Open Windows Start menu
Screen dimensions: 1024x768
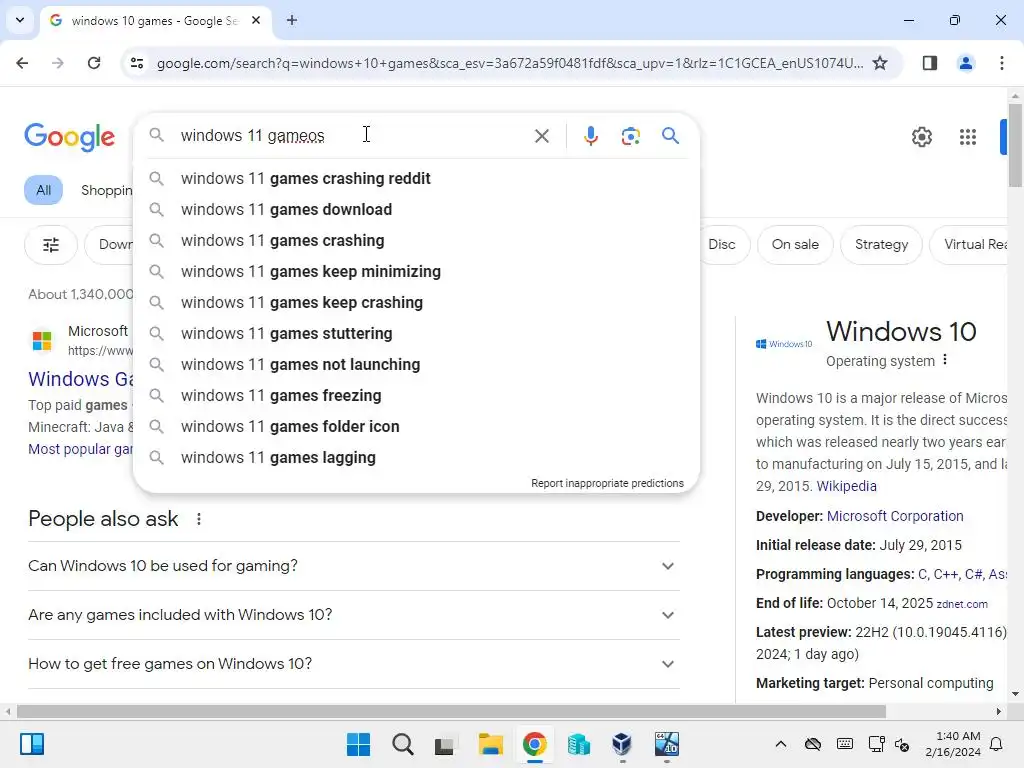(358, 744)
